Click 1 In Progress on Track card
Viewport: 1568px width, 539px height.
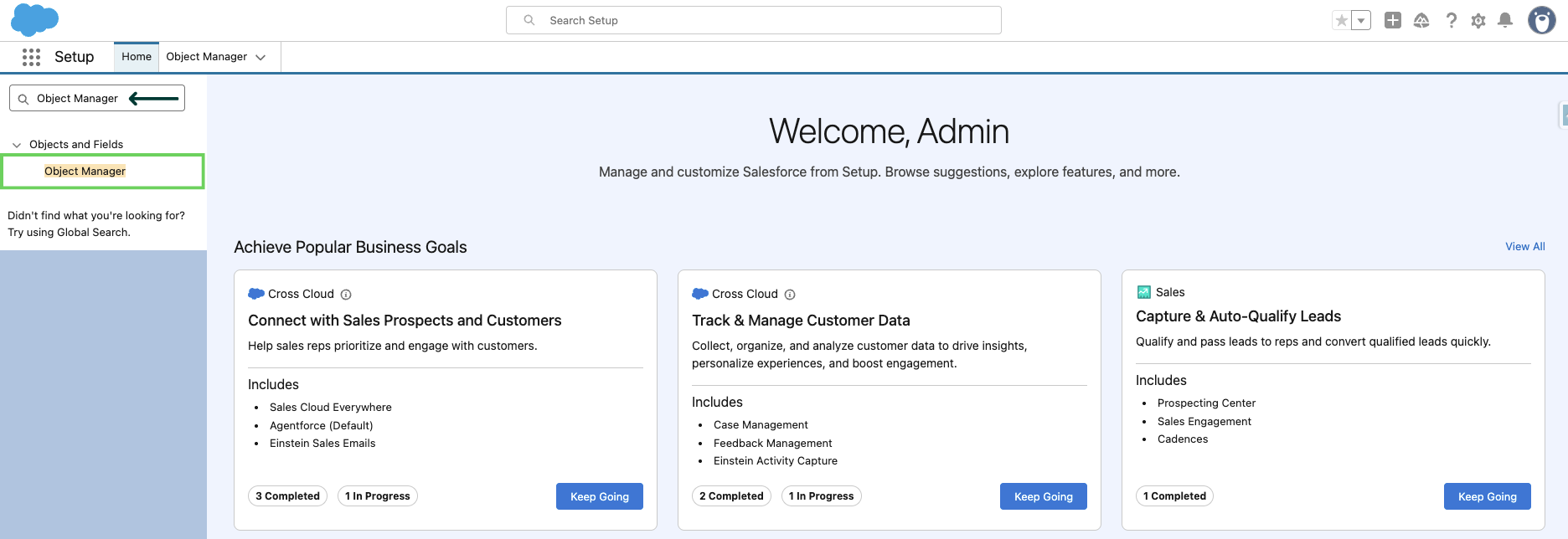pyautogui.click(x=821, y=496)
